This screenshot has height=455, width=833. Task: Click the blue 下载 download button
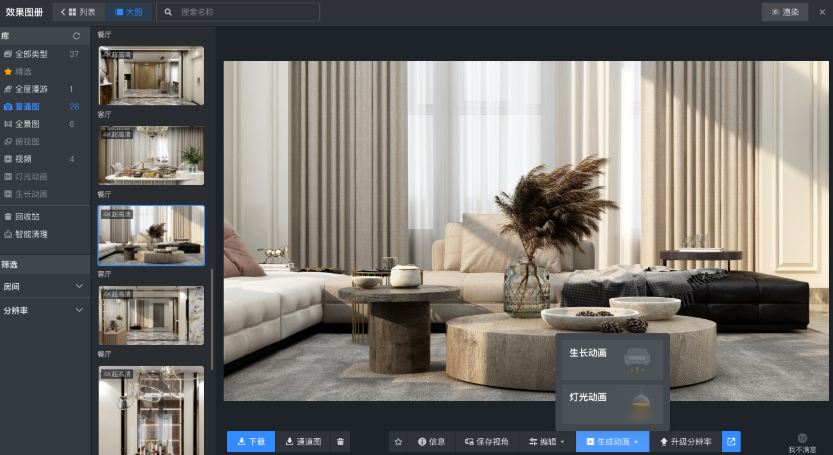pos(250,441)
